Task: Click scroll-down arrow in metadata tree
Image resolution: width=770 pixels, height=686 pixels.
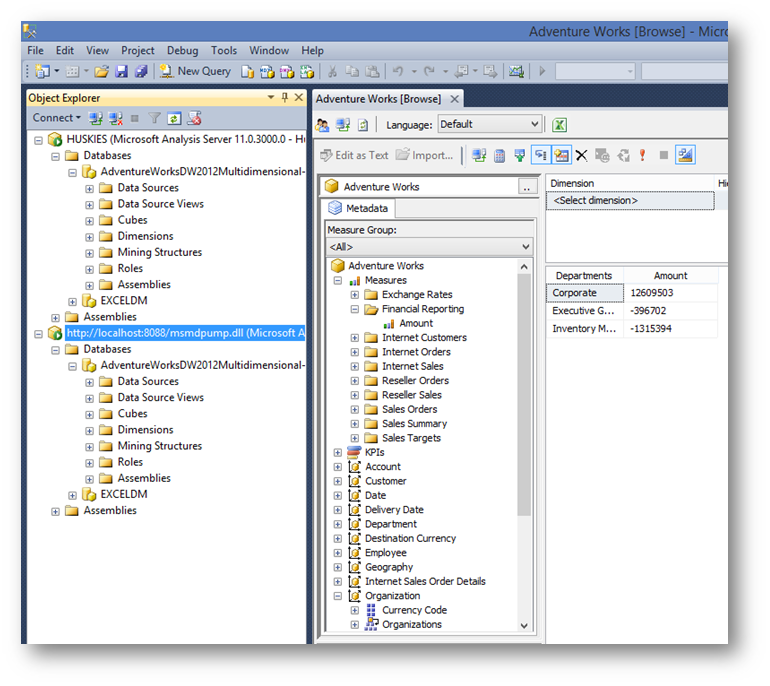Action: [x=524, y=626]
